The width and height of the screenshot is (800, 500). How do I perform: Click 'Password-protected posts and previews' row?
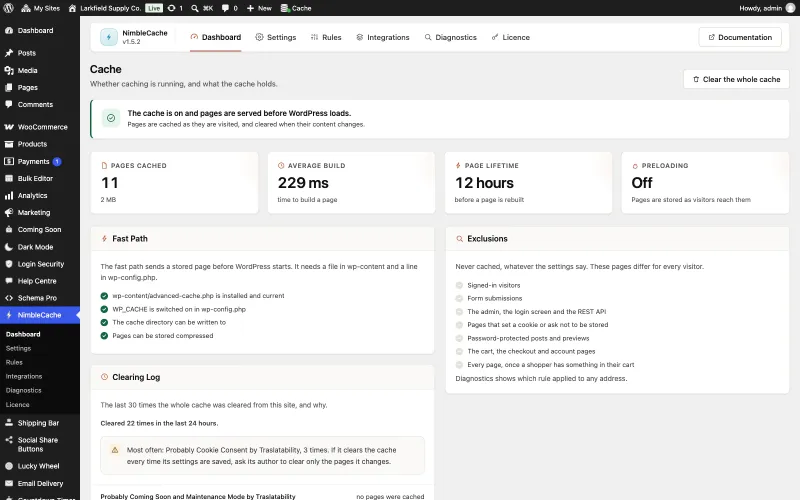(x=522, y=338)
